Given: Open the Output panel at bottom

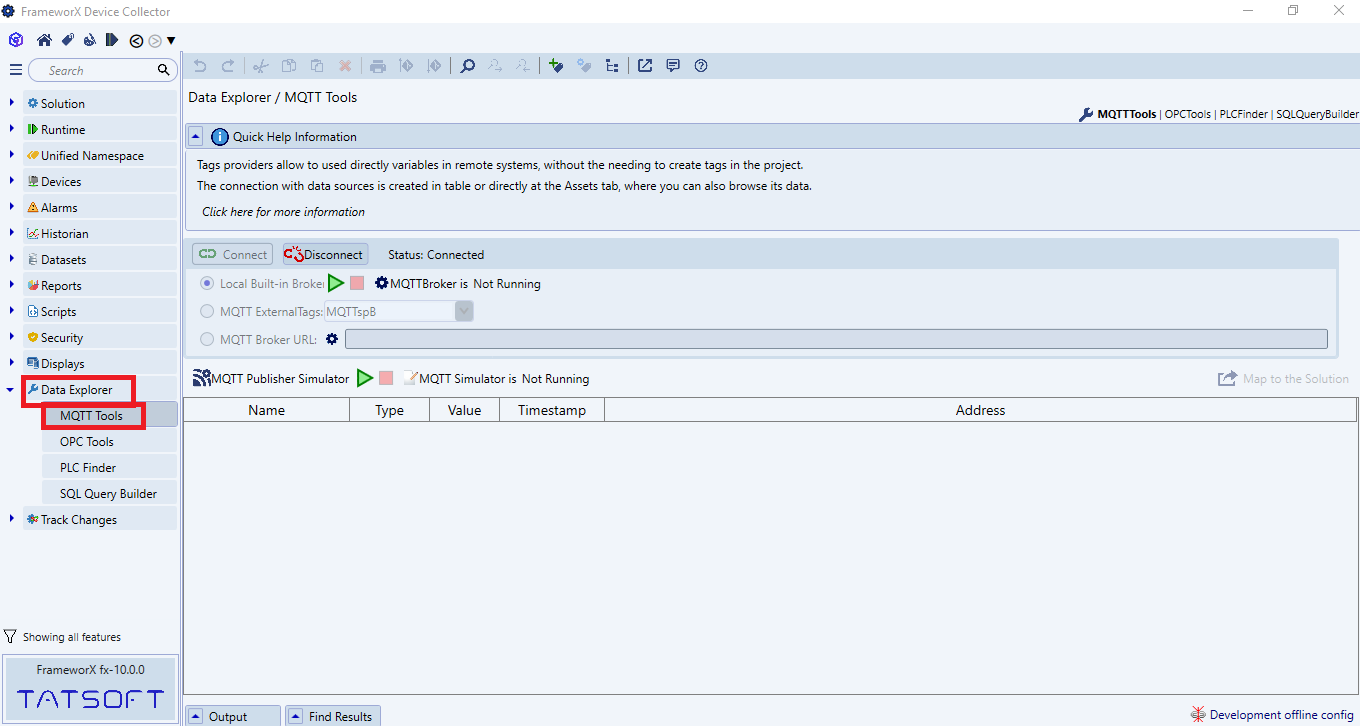Looking at the screenshot, I should (x=228, y=716).
